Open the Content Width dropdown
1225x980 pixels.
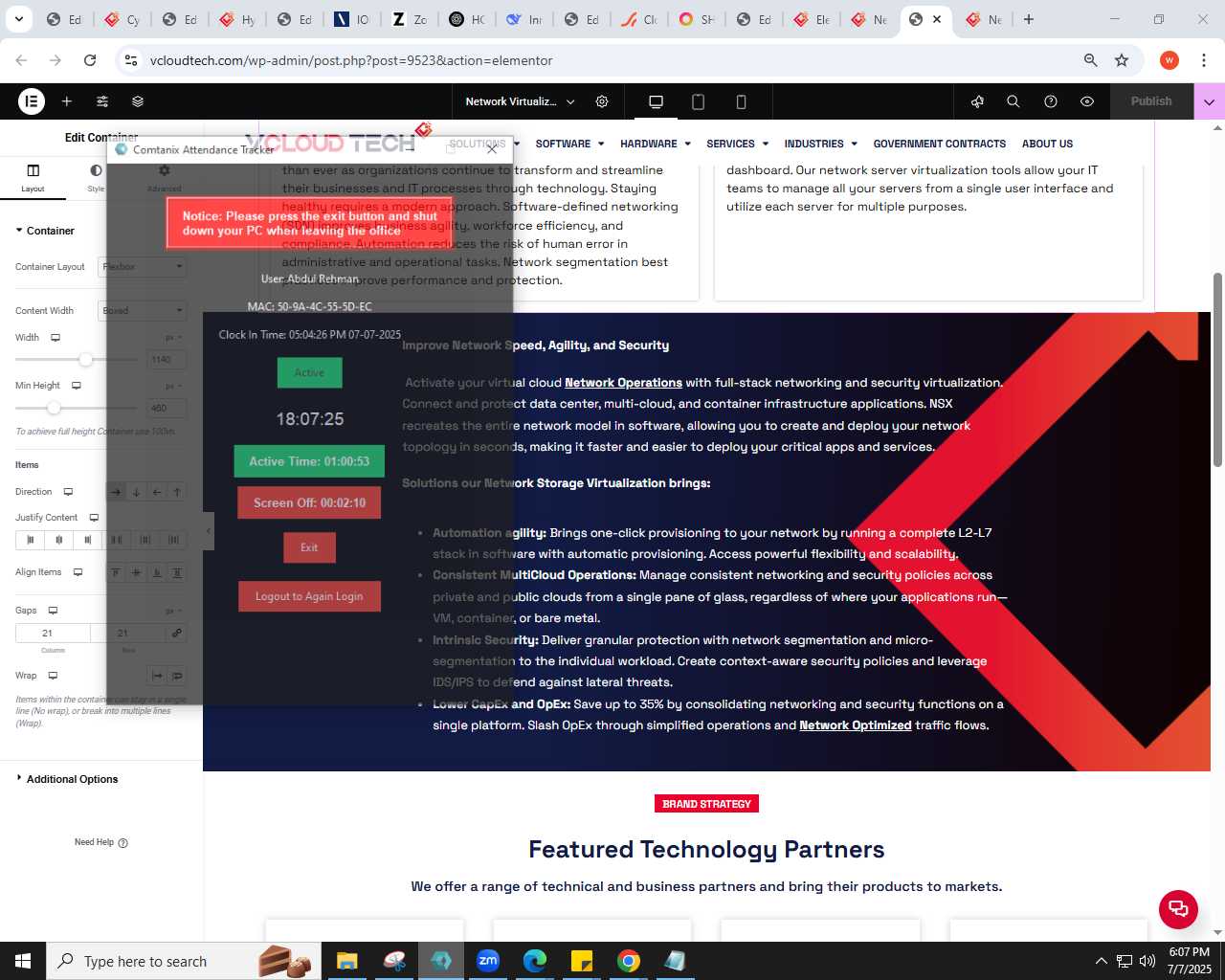[x=143, y=311]
